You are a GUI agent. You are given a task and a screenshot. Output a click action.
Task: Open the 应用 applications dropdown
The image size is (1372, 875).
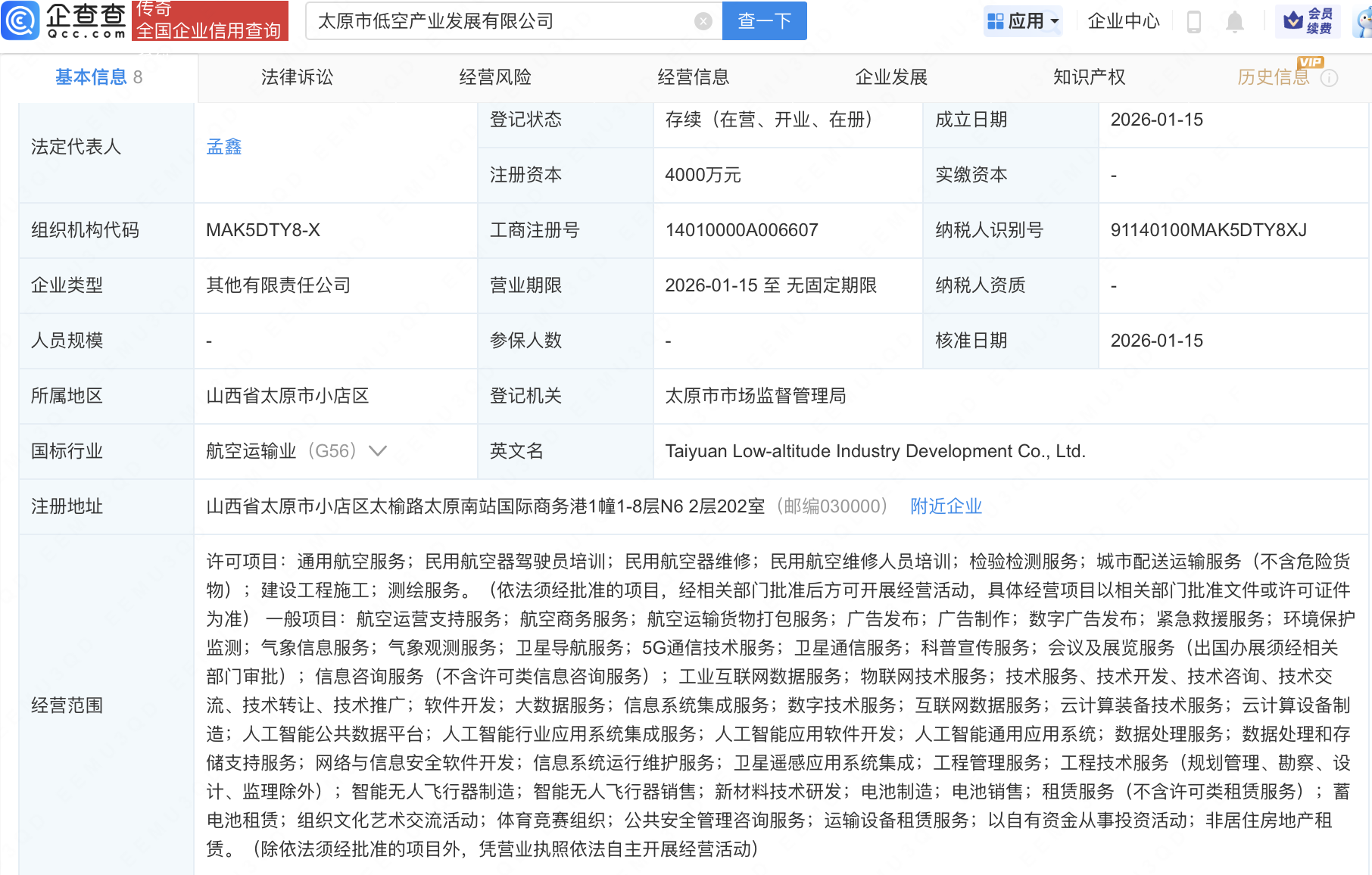[x=1023, y=21]
